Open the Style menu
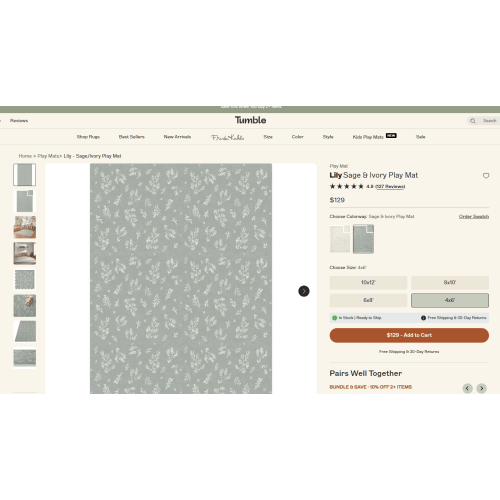Screen dimensions: 500x500 [x=328, y=137]
